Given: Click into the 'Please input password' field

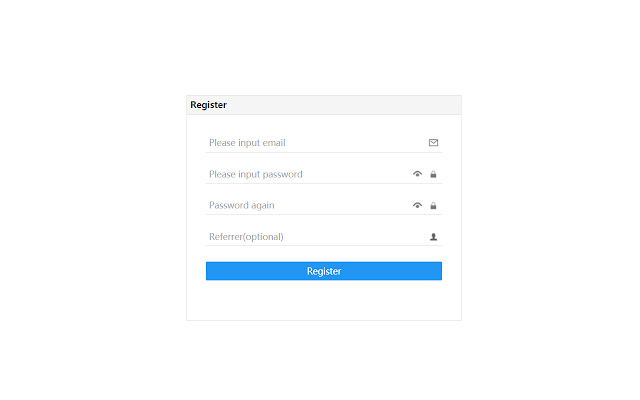Looking at the screenshot, I should click(x=350, y=175).
